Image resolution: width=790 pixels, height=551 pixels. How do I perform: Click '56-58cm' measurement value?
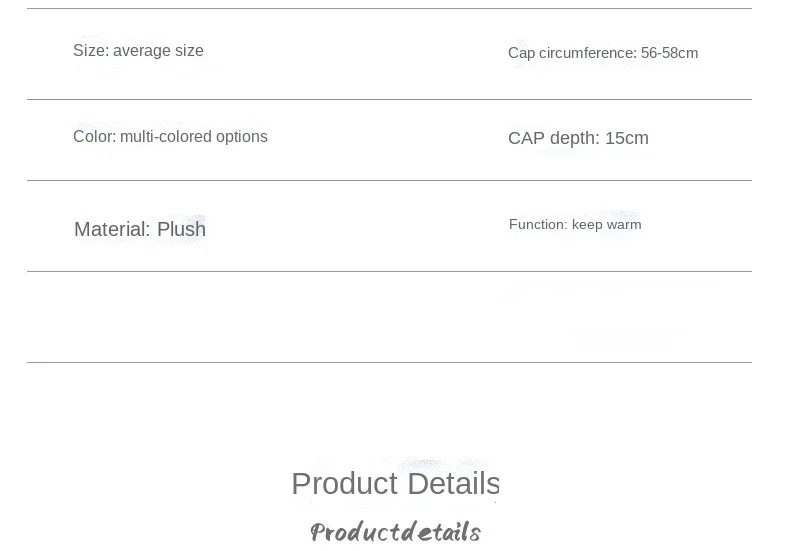(670, 53)
